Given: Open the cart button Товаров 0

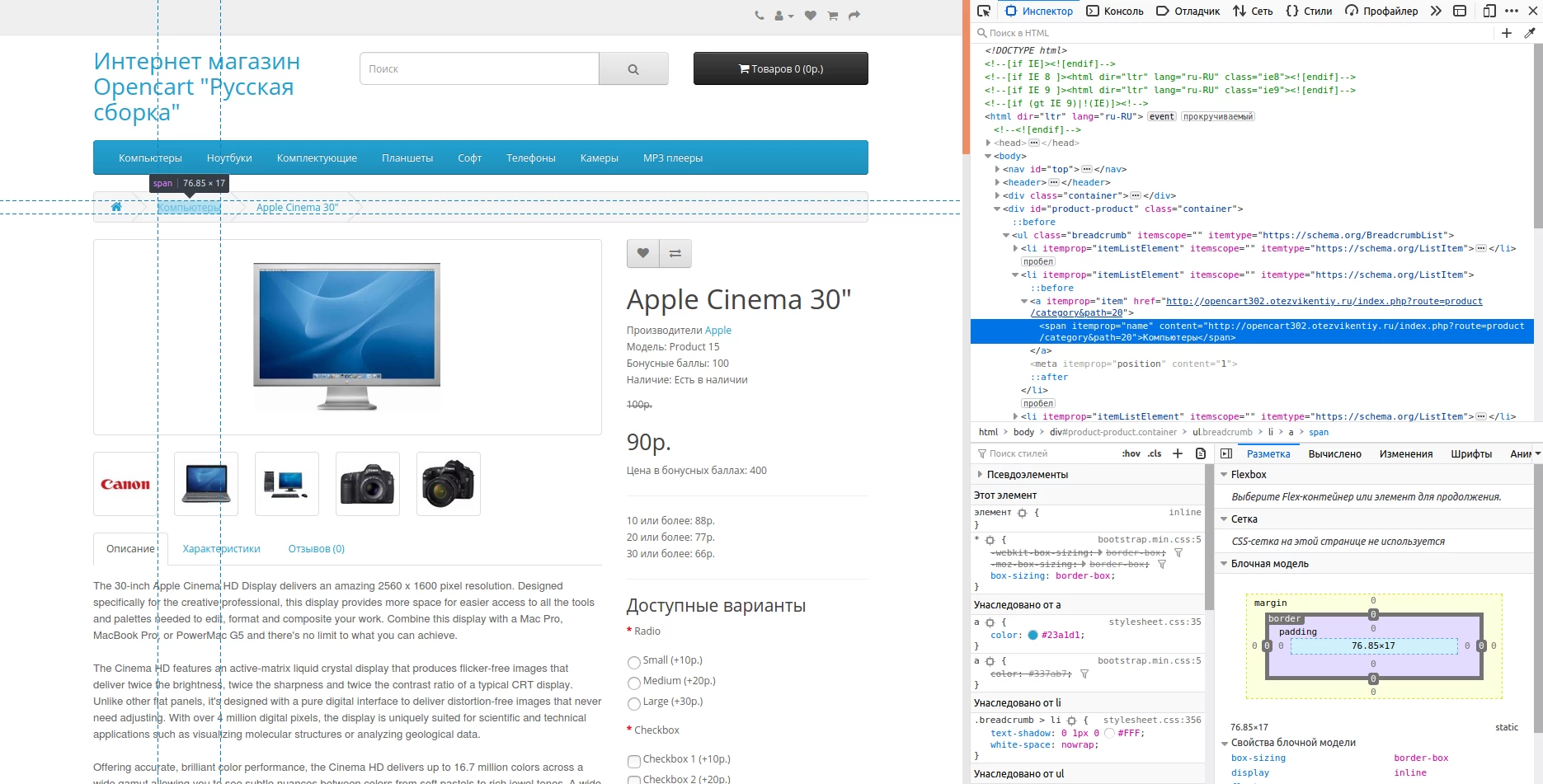Looking at the screenshot, I should tap(780, 68).
